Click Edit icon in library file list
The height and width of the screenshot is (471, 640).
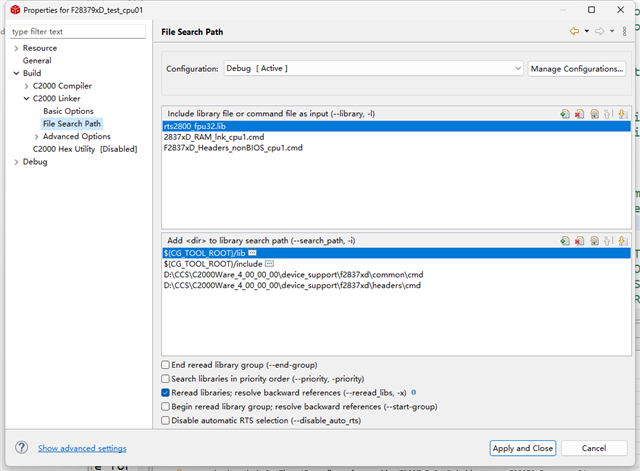click(594, 115)
